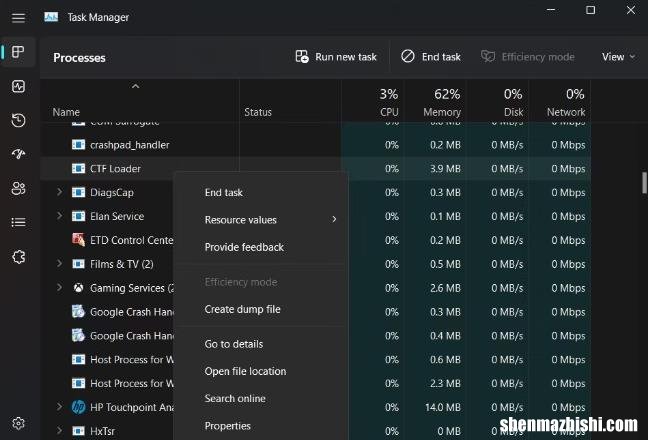Image resolution: width=648 pixels, height=440 pixels.
Task: Click the vertical scrollbar thumb
Action: 644,182
